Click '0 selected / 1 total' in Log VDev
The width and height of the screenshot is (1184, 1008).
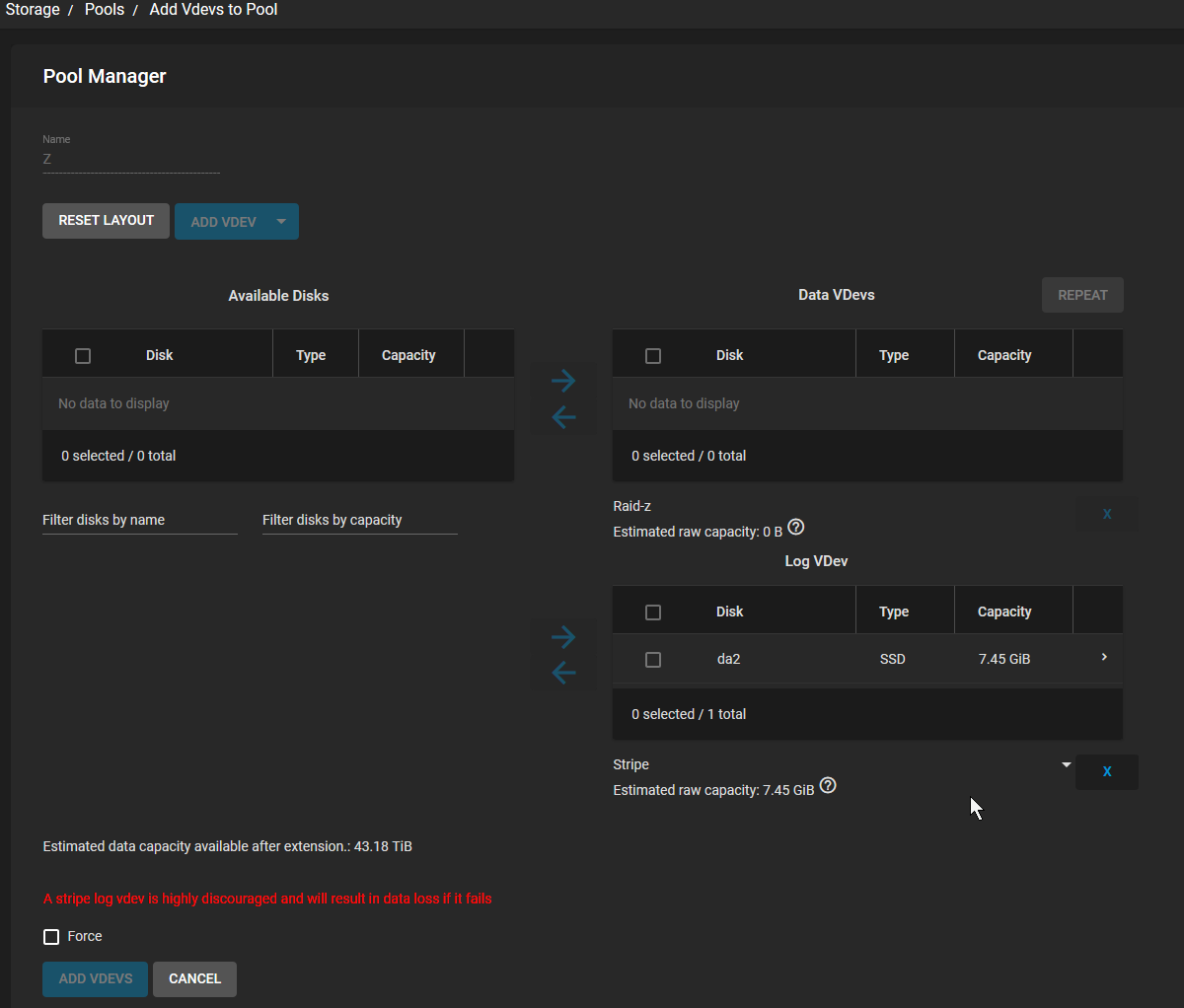[x=689, y=714]
